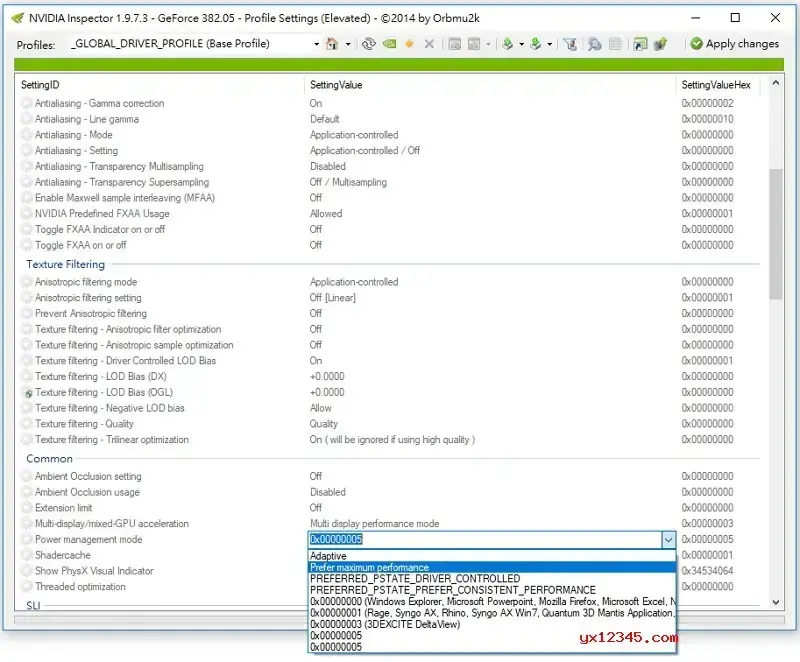Select the Anisotropic filtering setting row
Viewport: 800px width, 662px height.
click(x=390, y=298)
